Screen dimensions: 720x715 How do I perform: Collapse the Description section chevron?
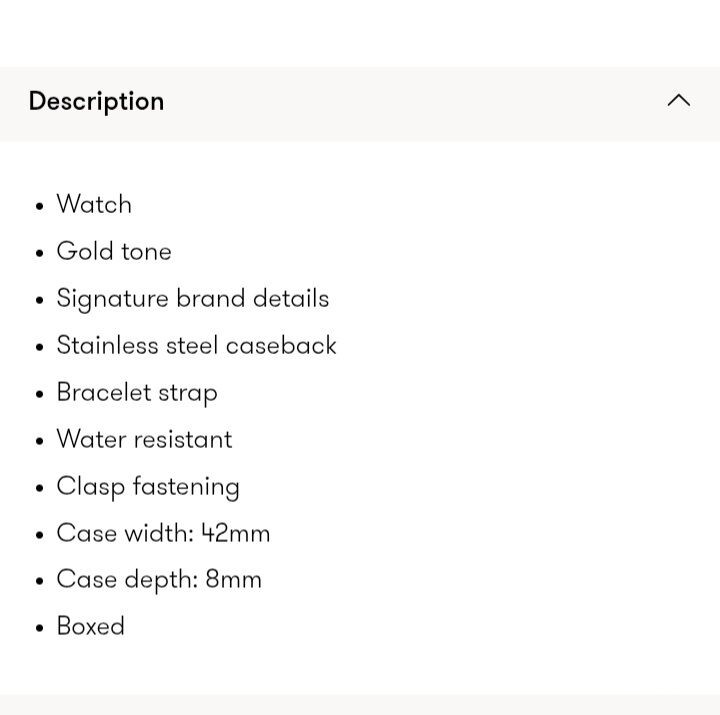coord(678,100)
